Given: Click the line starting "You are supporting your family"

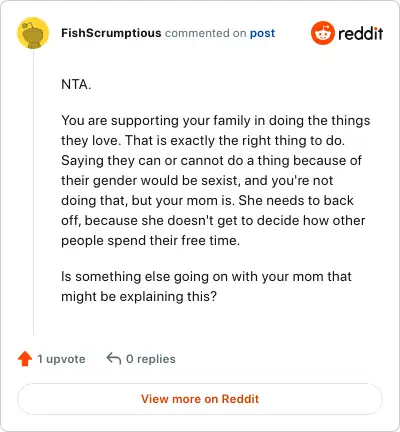Looking at the screenshot, I should [216, 121].
